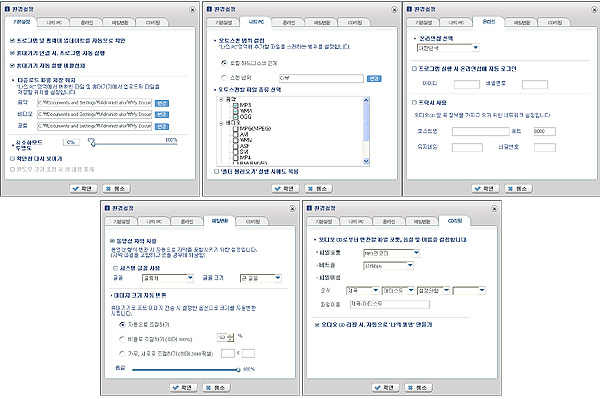The image size is (600, 399).
Task: Click 취소 in the online dialog
Action: click(x=519, y=189)
